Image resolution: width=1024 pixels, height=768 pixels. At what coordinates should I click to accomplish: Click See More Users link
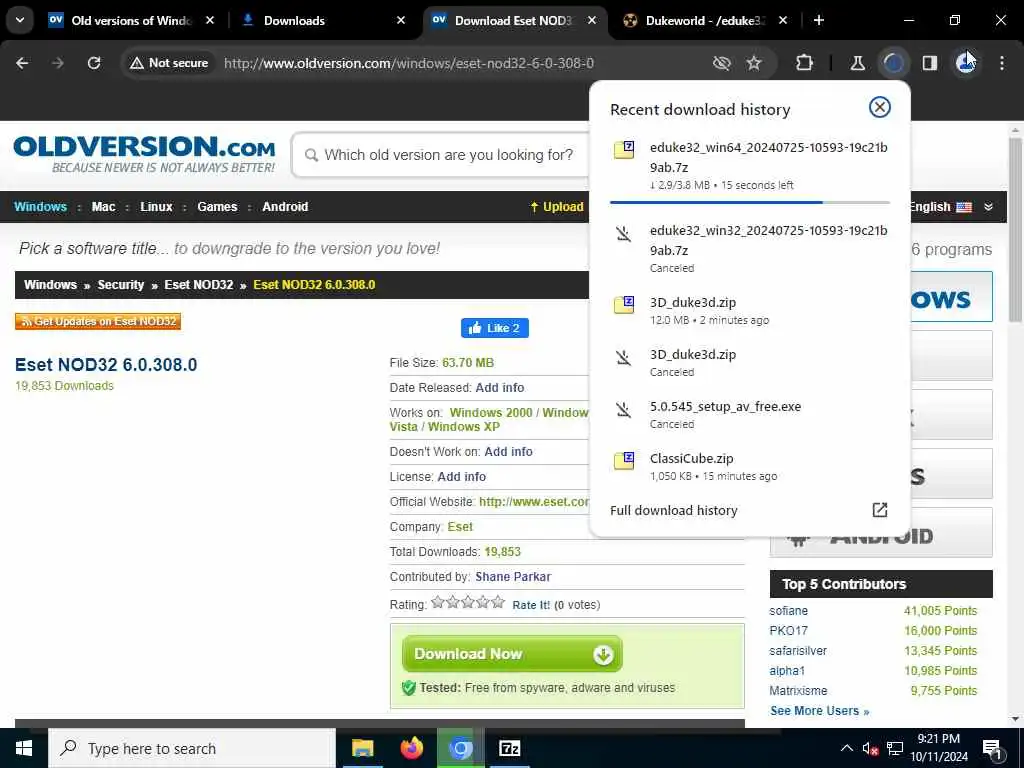[x=820, y=711]
